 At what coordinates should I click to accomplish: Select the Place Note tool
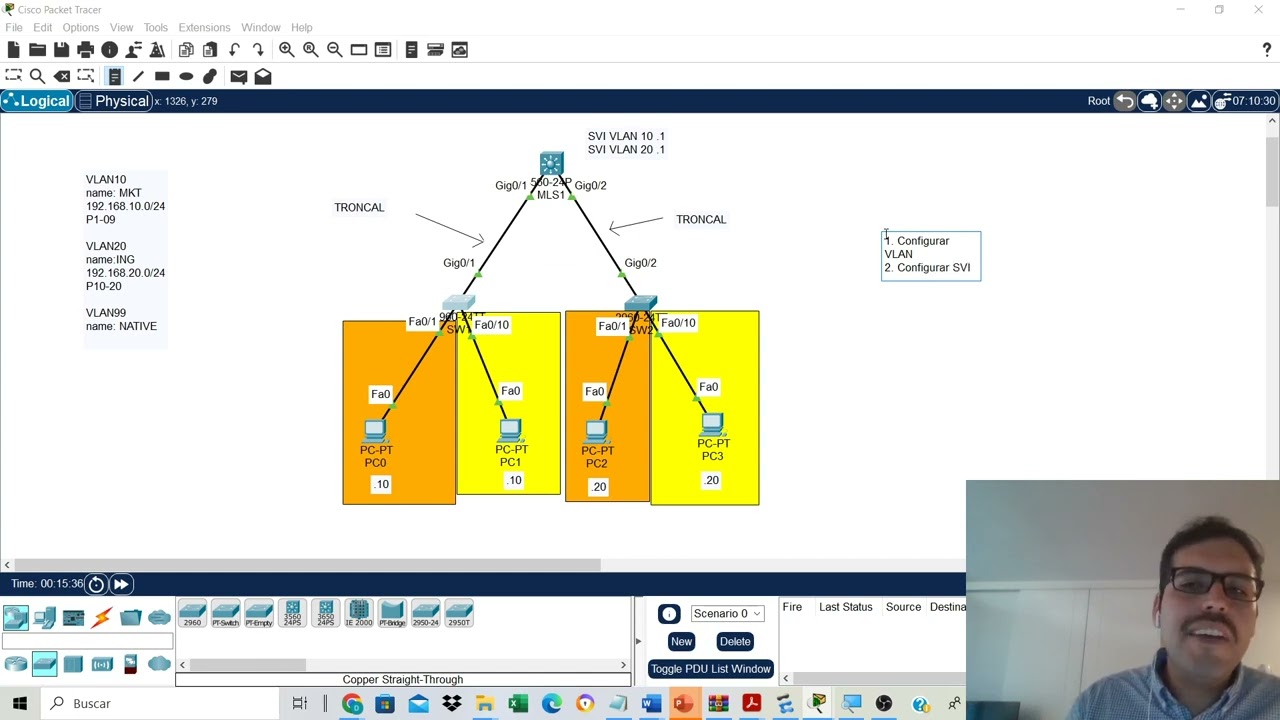pos(114,76)
